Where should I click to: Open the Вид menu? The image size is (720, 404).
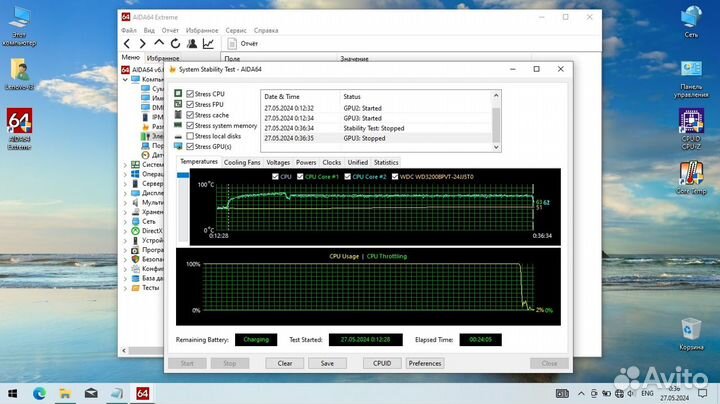tap(149, 30)
